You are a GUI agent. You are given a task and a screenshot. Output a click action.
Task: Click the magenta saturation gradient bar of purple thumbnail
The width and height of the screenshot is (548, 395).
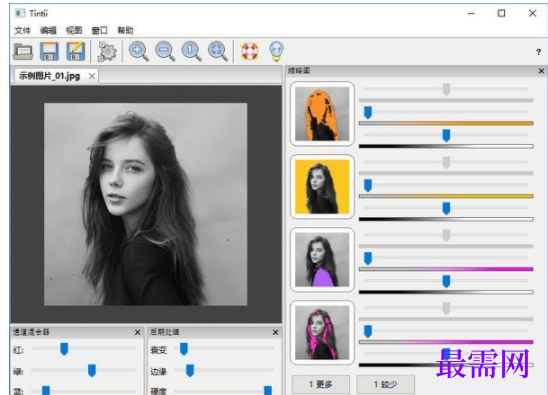click(x=446, y=269)
